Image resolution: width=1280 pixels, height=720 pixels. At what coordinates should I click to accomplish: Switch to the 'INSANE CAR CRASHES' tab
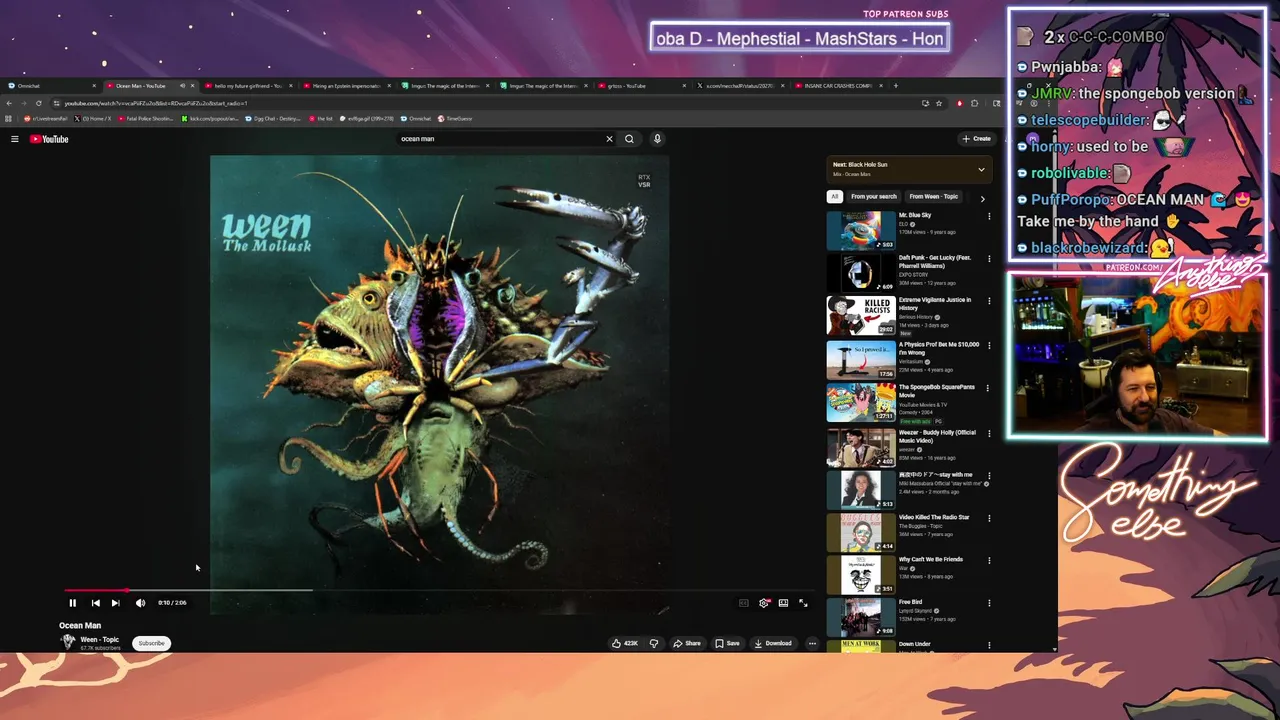(838, 86)
